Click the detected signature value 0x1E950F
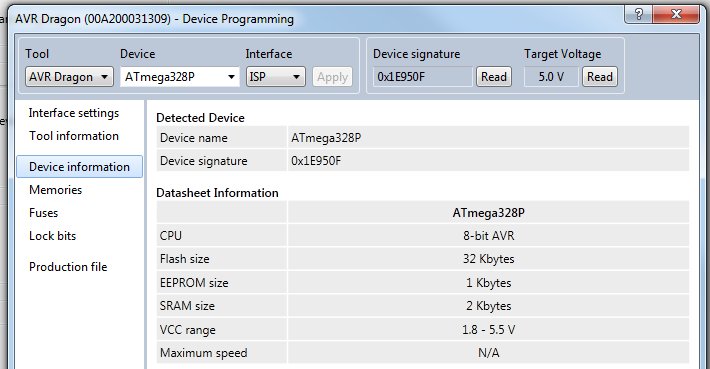 [x=316, y=161]
